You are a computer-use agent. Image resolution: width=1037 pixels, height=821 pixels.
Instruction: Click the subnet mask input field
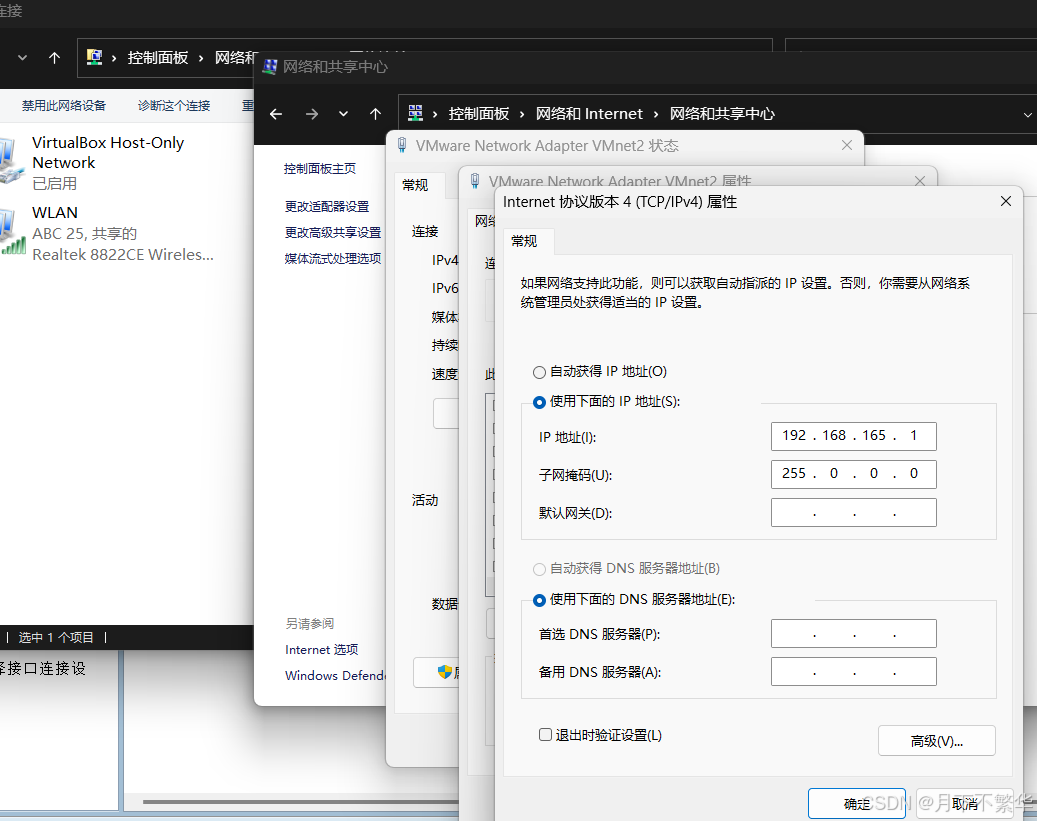pos(853,474)
